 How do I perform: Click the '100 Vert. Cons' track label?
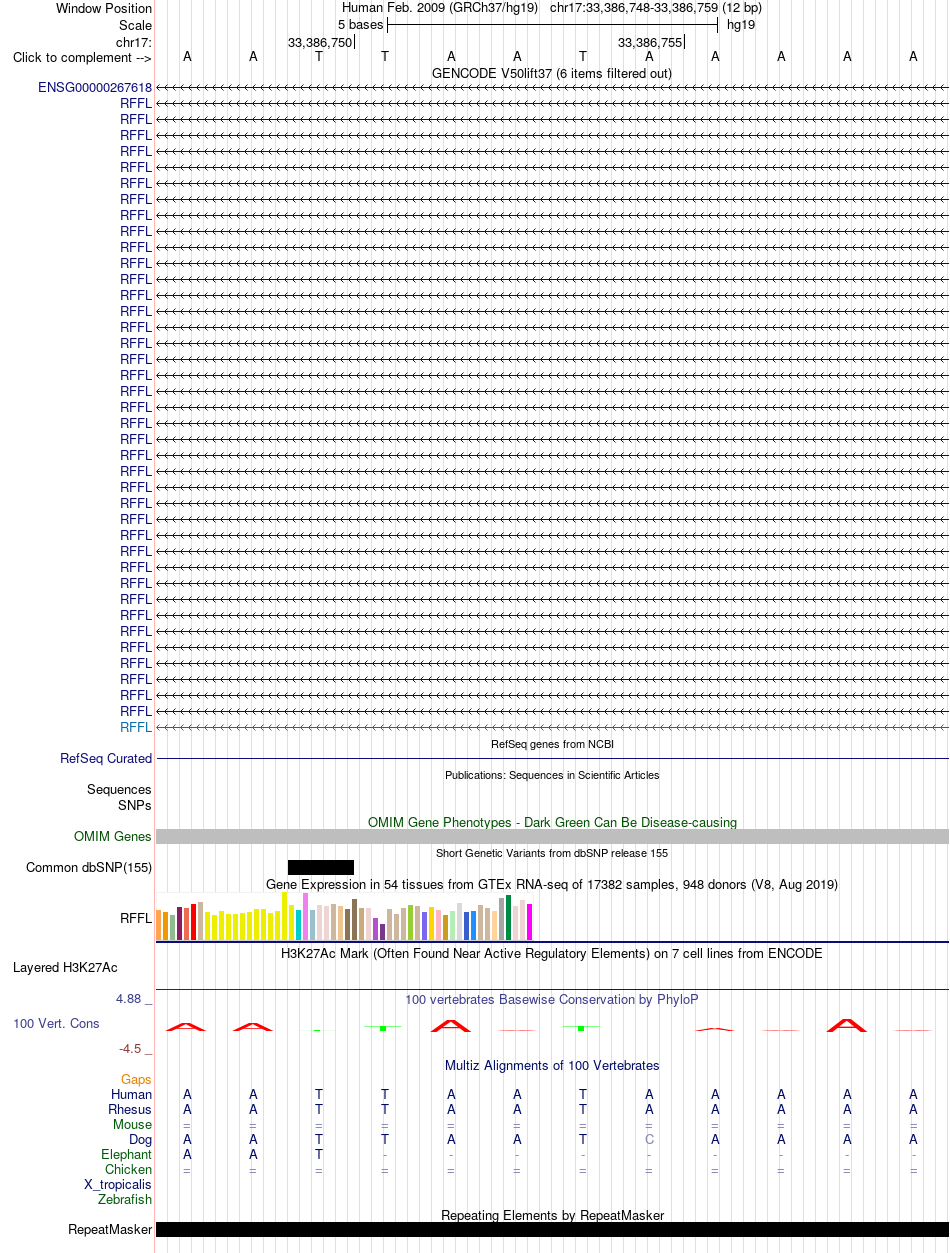(x=56, y=1023)
